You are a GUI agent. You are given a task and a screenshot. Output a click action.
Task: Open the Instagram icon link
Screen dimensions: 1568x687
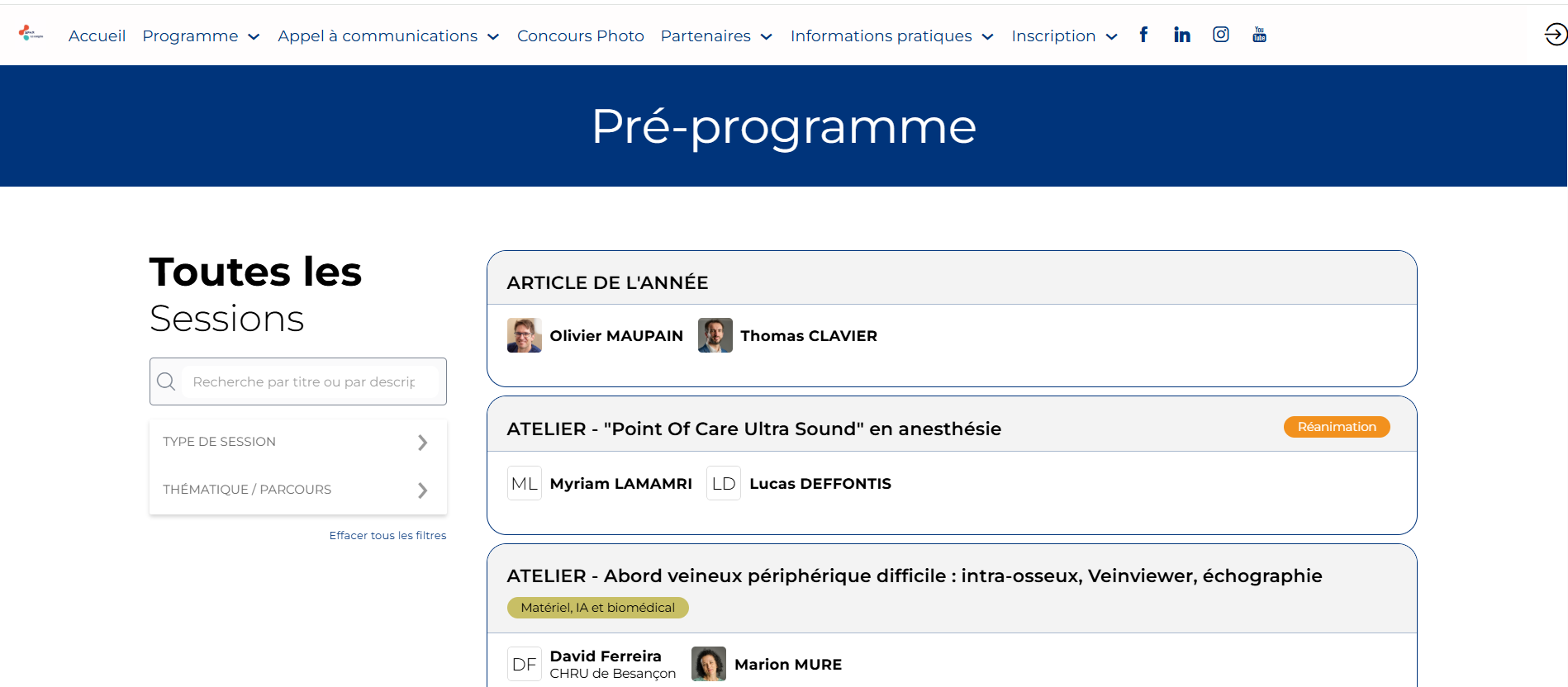[1221, 35]
